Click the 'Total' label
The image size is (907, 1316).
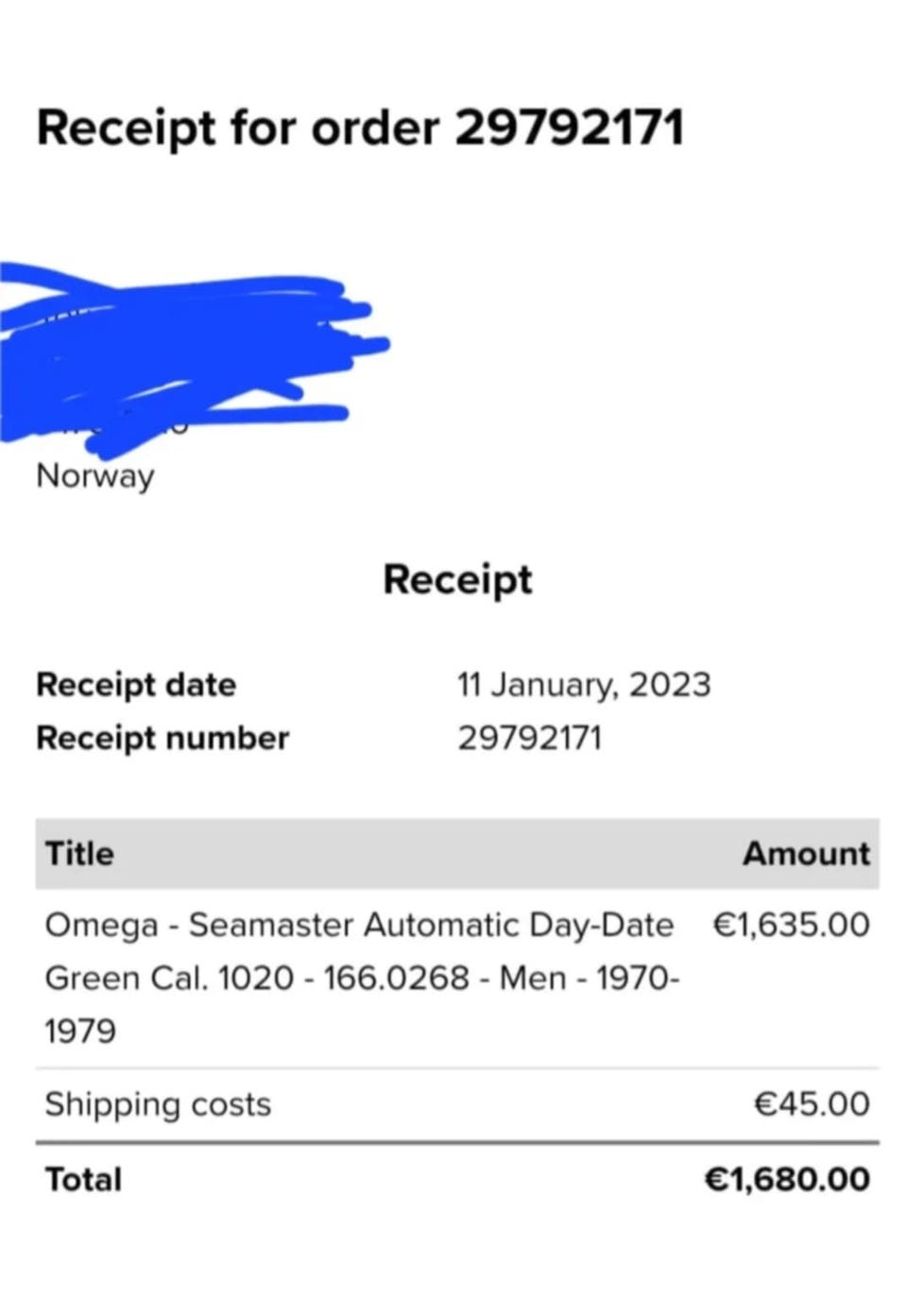(83, 1180)
